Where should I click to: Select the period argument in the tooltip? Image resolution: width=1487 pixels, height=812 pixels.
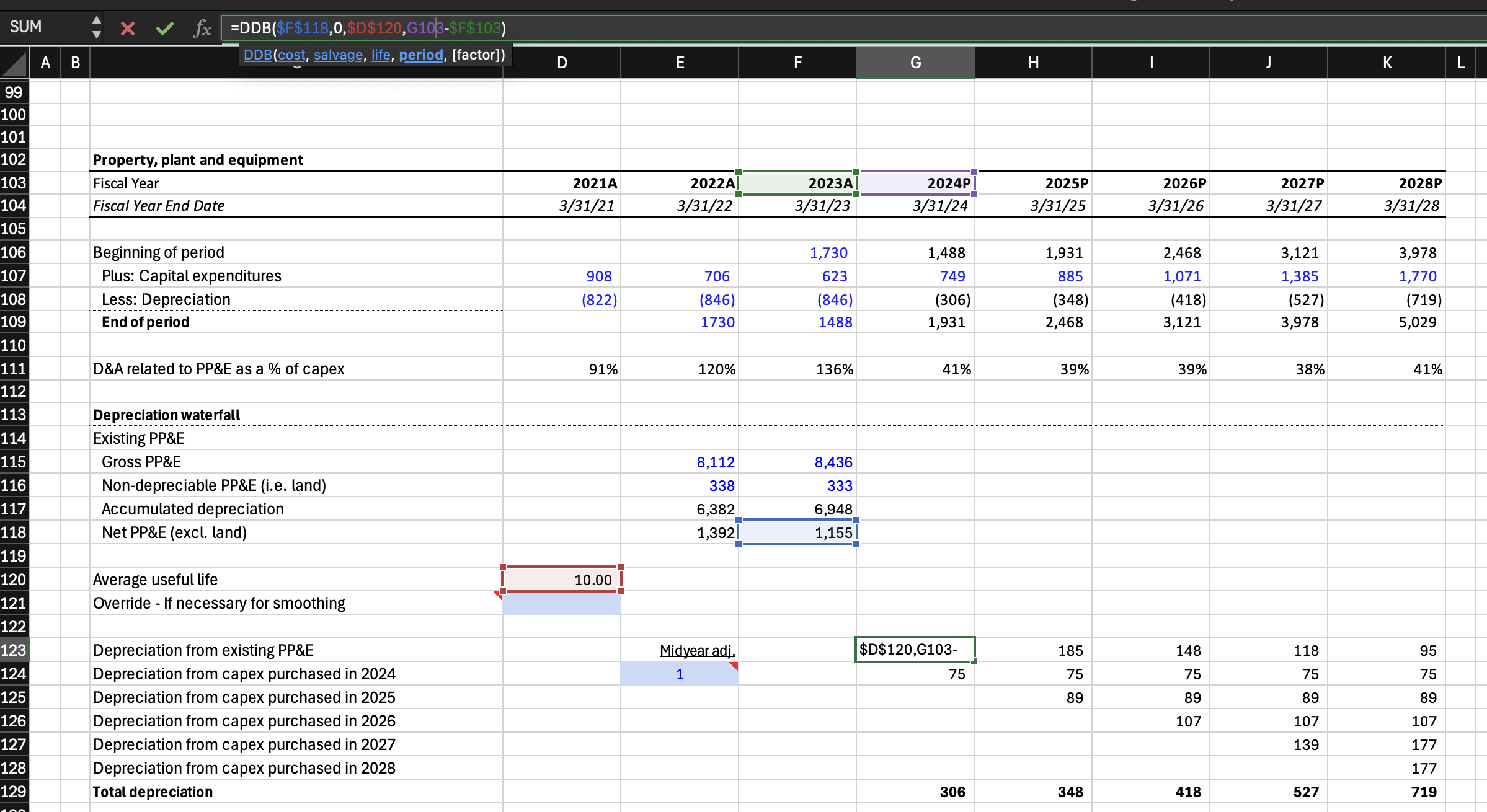421,55
